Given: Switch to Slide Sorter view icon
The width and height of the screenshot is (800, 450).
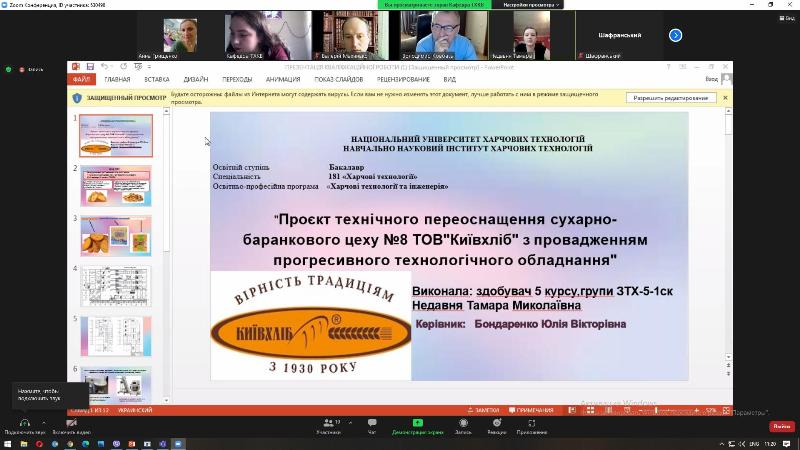Looking at the screenshot, I should pyautogui.click(x=590, y=410).
